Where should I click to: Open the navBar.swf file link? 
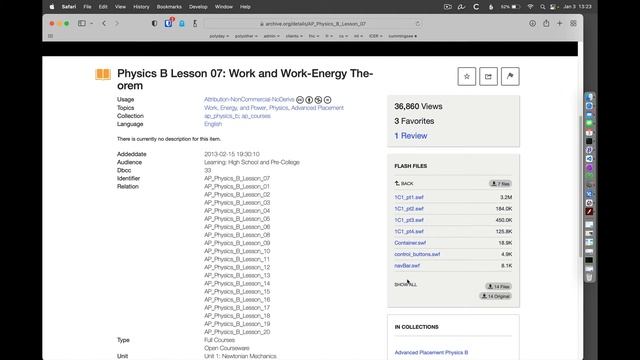click(x=407, y=266)
